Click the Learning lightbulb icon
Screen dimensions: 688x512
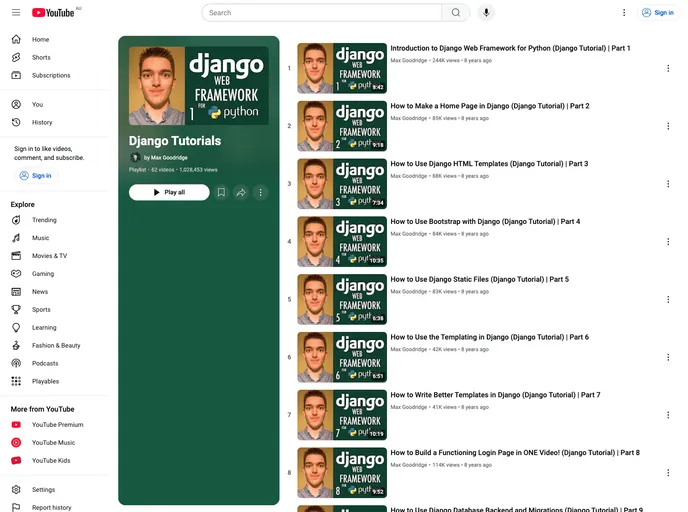pyautogui.click(x=16, y=328)
